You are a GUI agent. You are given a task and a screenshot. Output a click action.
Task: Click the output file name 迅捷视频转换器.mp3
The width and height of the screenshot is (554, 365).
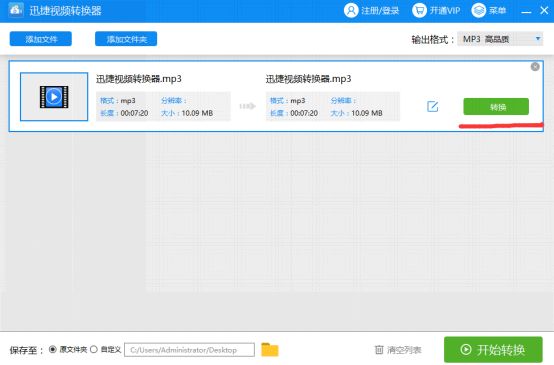[x=308, y=79]
